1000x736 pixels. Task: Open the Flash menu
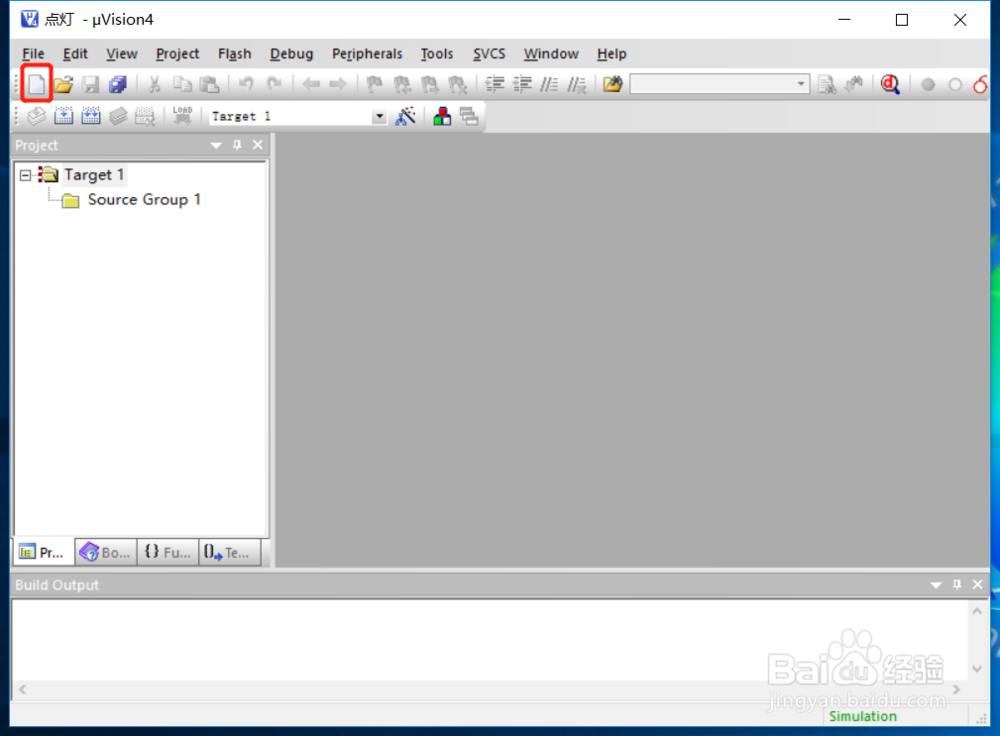click(x=235, y=54)
